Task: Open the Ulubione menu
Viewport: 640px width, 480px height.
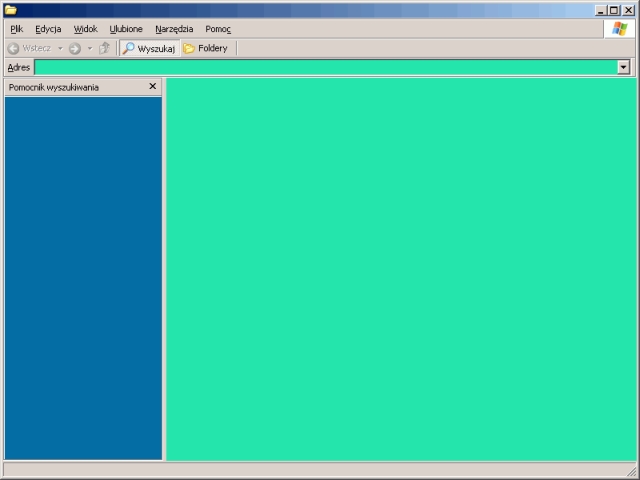Action: click(126, 29)
